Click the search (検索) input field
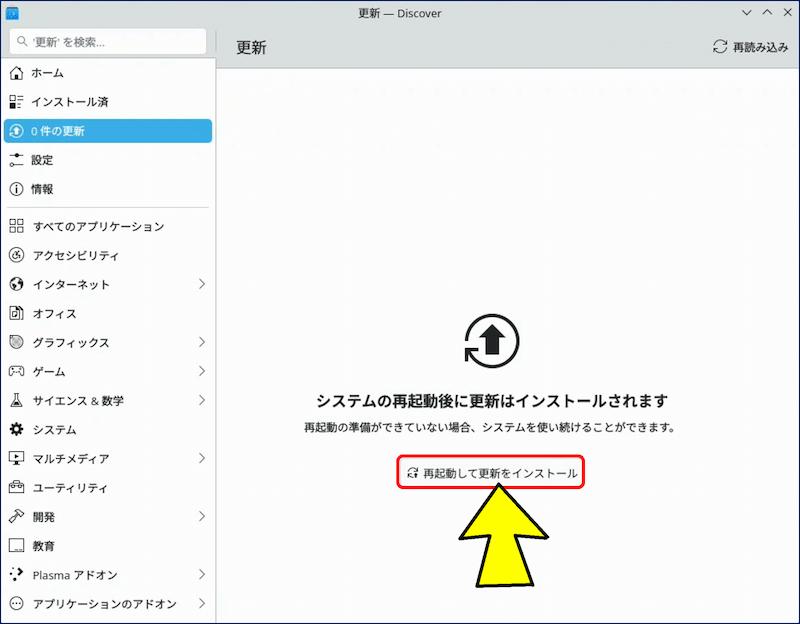The height and width of the screenshot is (624, 800). coord(110,42)
